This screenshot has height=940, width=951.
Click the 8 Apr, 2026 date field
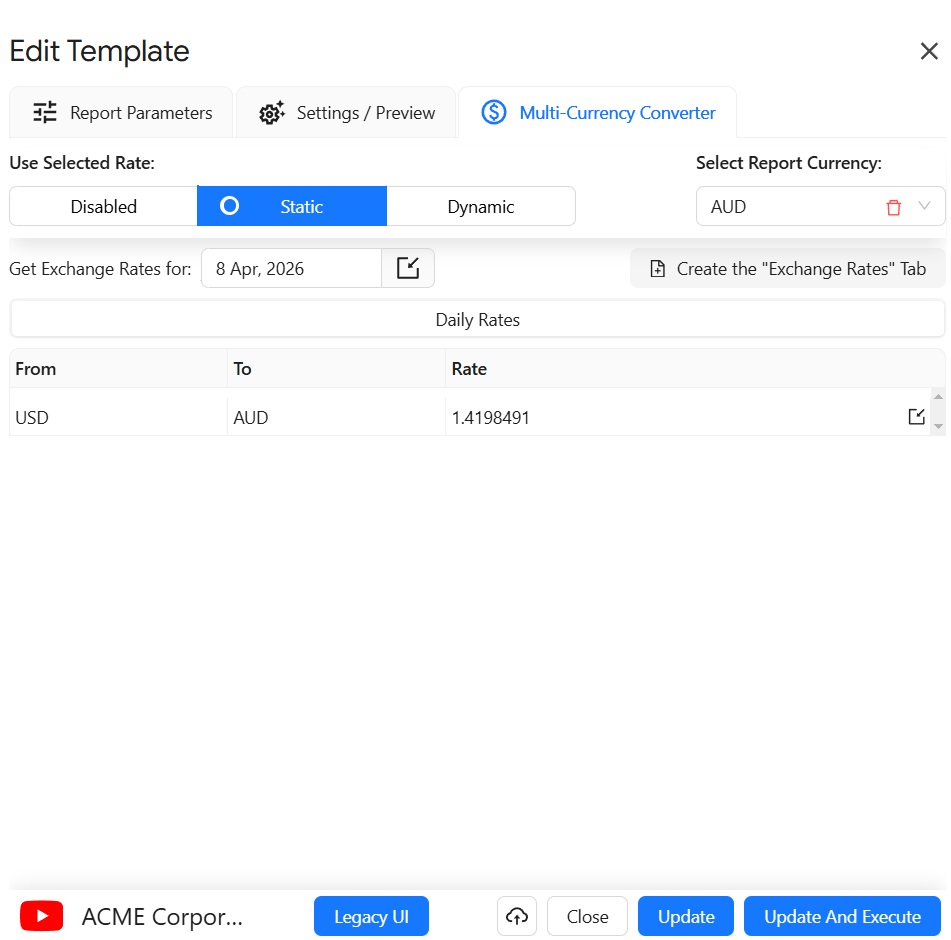(291, 268)
